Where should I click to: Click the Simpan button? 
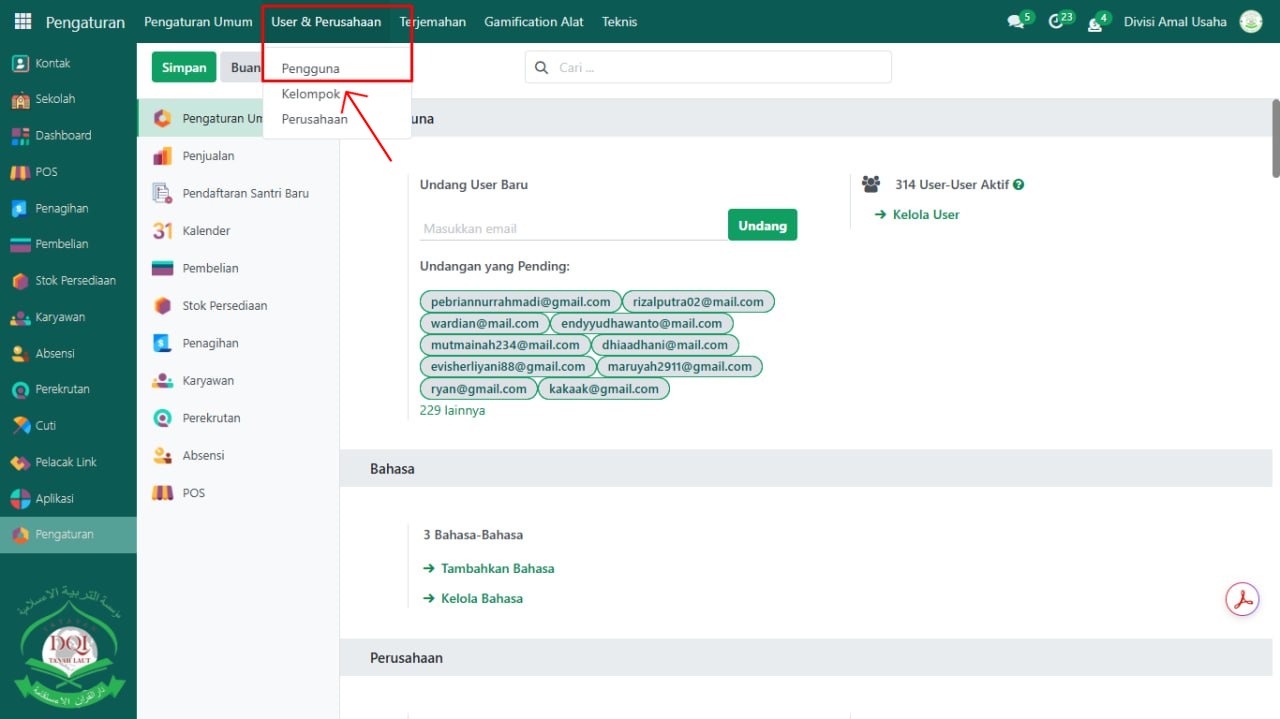[184, 67]
